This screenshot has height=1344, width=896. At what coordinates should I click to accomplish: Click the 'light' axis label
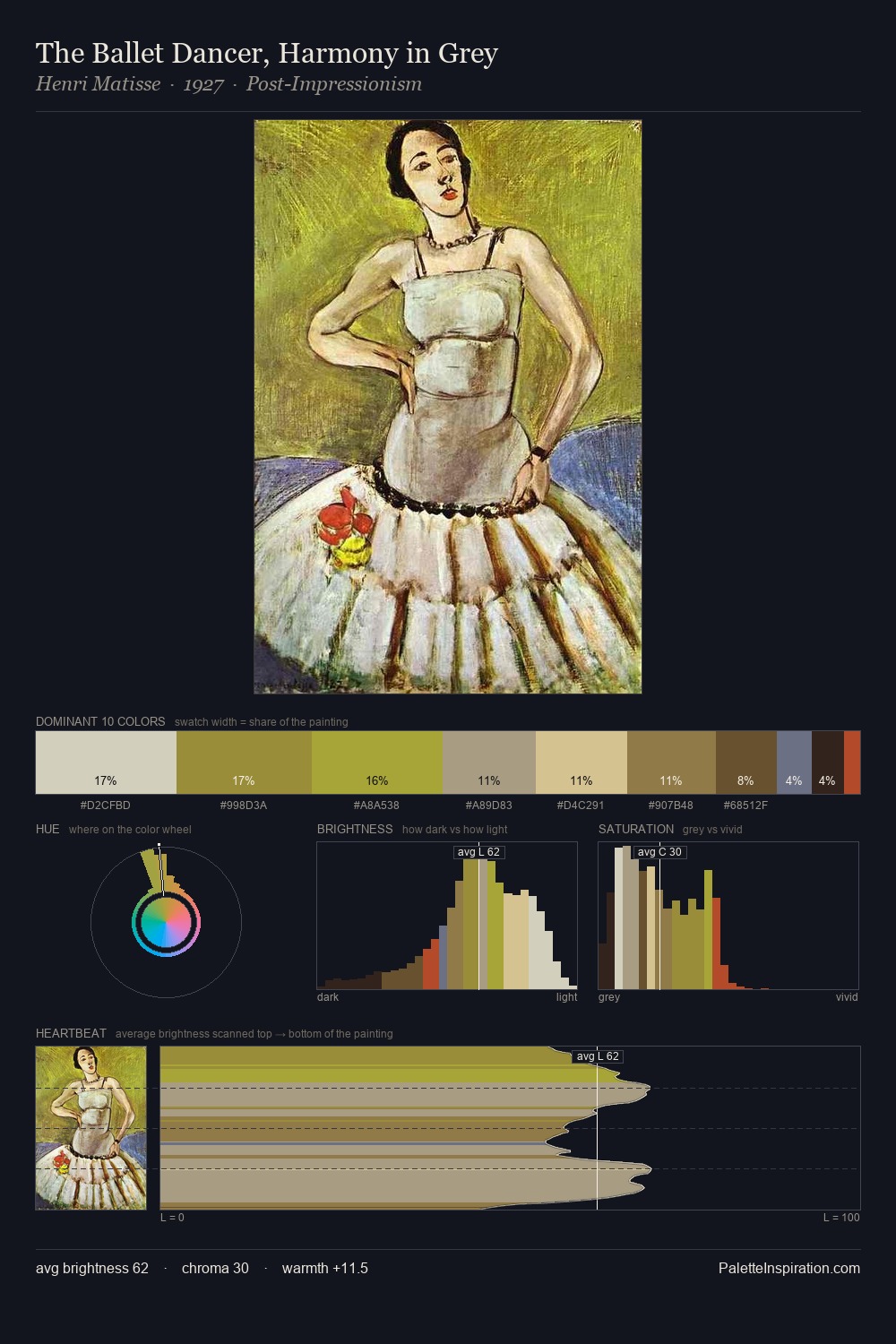[x=566, y=997]
